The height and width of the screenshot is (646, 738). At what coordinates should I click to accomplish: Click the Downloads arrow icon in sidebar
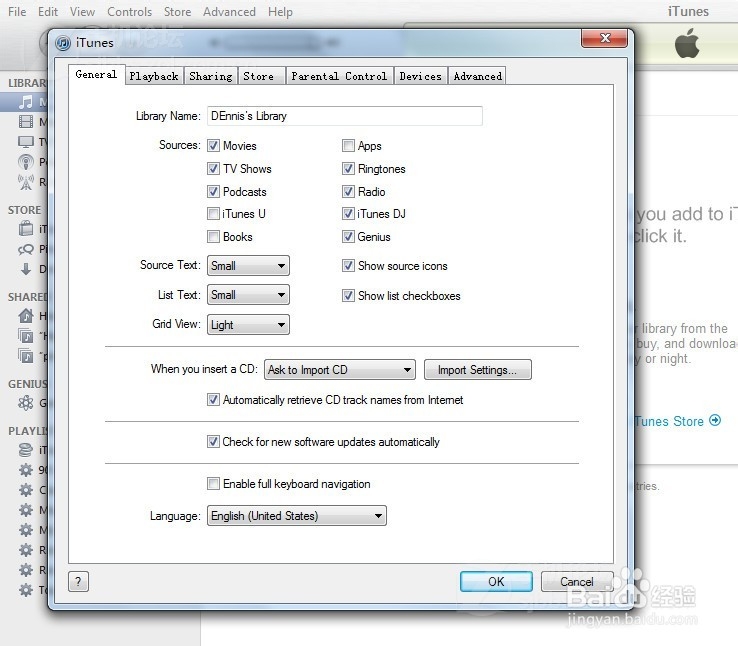point(26,269)
